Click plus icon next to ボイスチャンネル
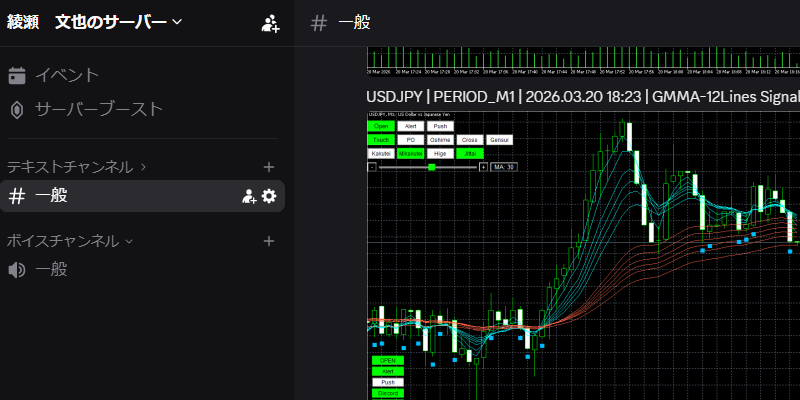The image size is (800, 400). tap(268, 241)
